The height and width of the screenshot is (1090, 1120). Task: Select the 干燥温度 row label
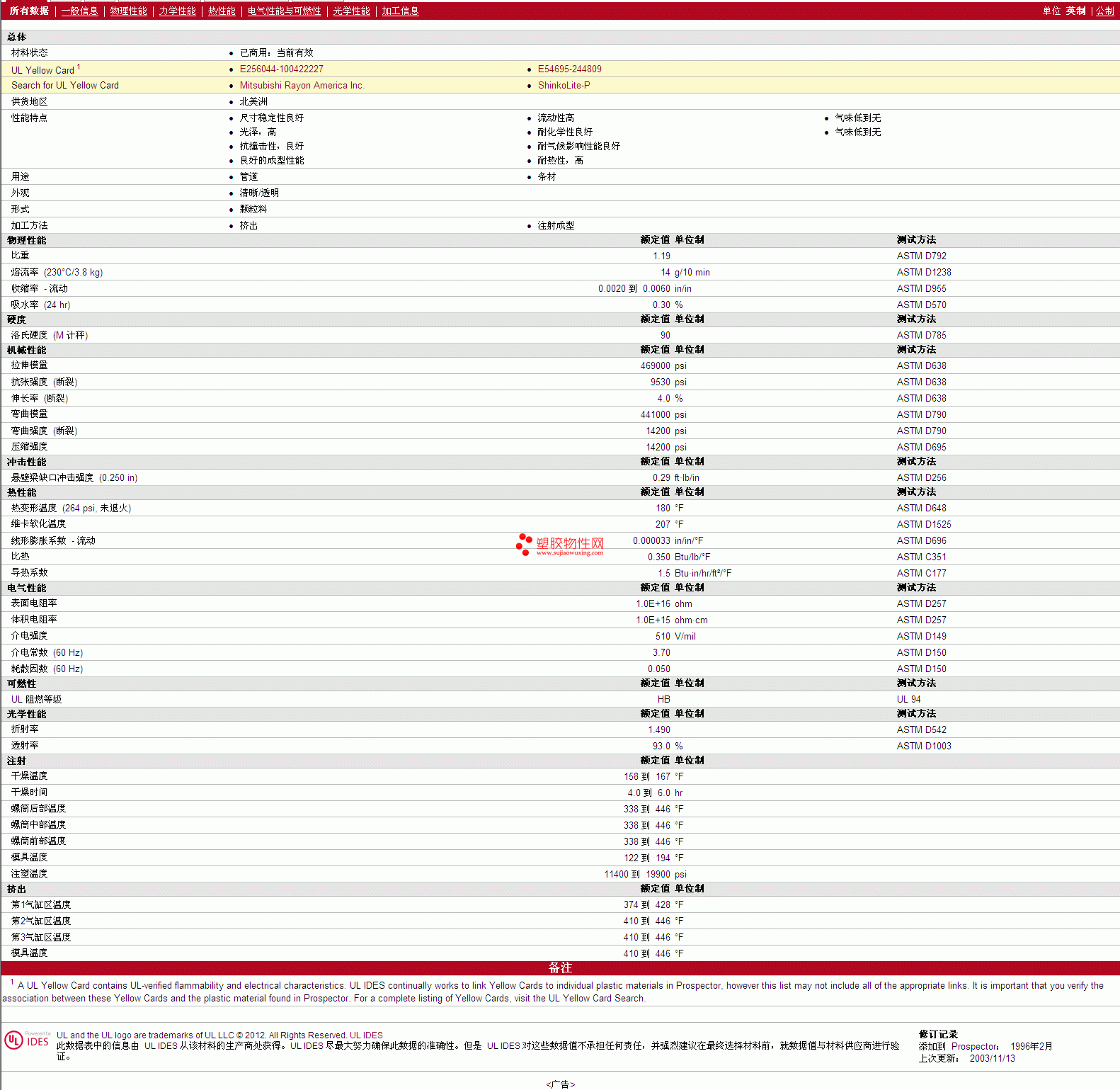coord(29,776)
